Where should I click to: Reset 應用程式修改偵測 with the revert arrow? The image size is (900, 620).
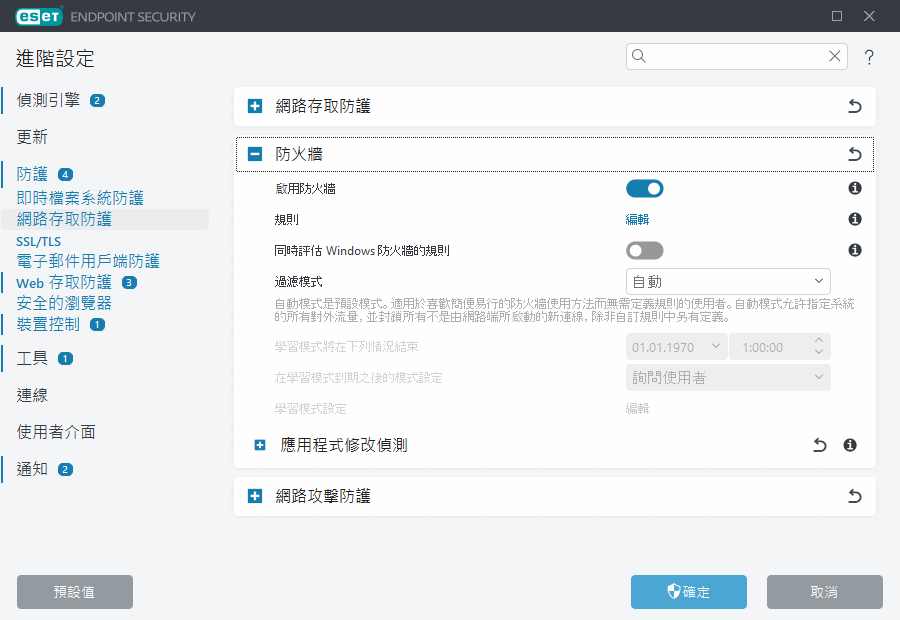pyautogui.click(x=820, y=445)
